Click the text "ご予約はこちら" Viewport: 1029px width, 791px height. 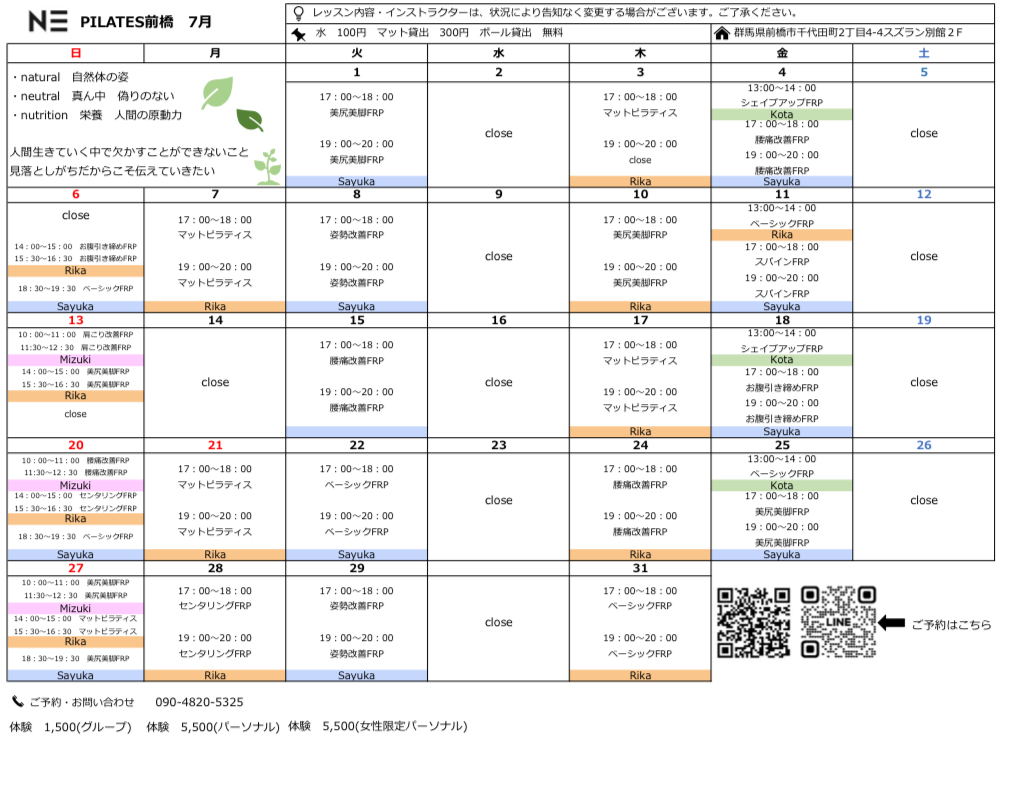point(951,624)
